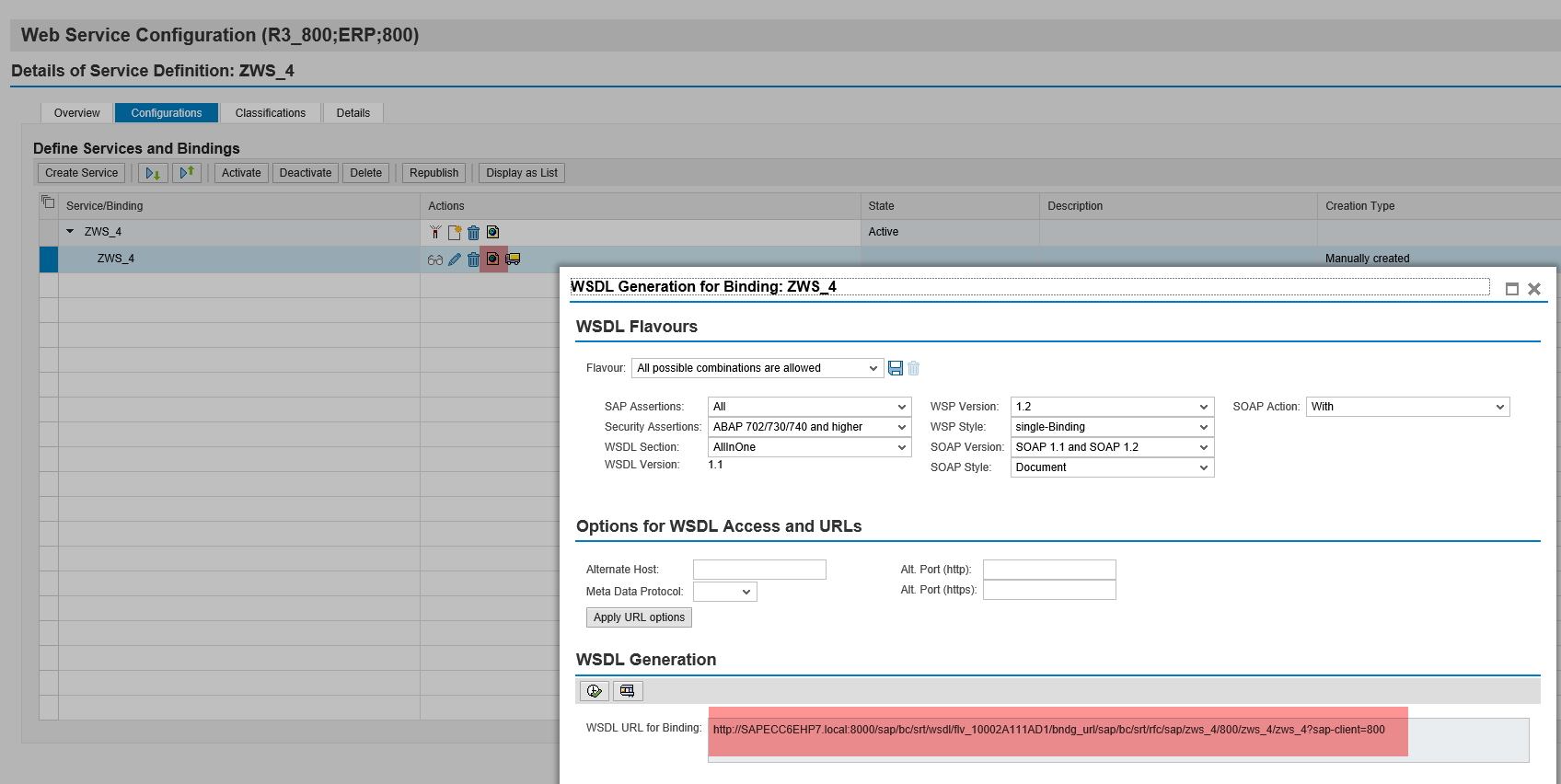Open WSDL generation icon for binding ZWS_4

pos(493,259)
